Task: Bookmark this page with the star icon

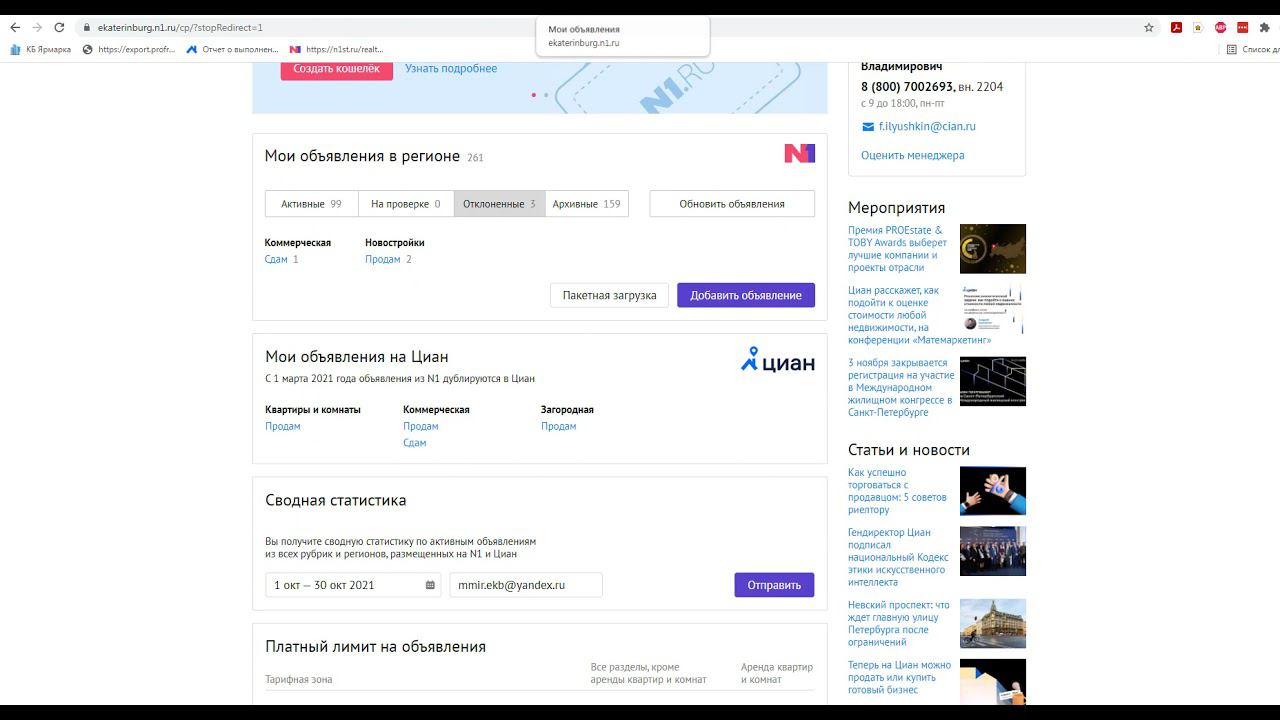Action: tap(1149, 28)
